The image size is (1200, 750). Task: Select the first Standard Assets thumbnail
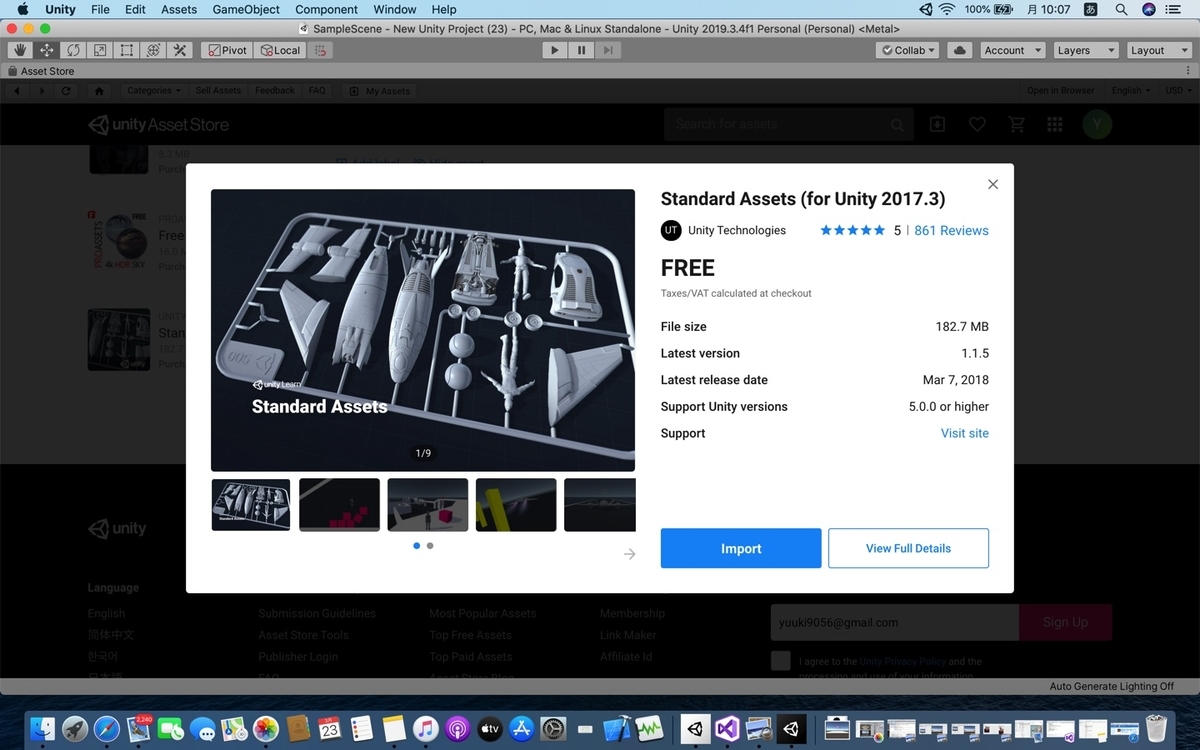(x=251, y=505)
